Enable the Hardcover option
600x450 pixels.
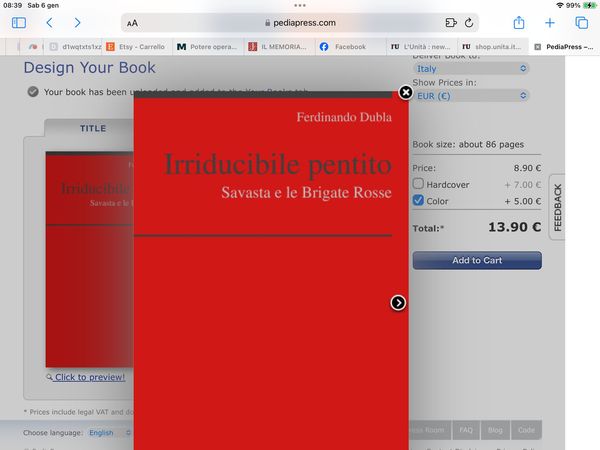pos(418,184)
